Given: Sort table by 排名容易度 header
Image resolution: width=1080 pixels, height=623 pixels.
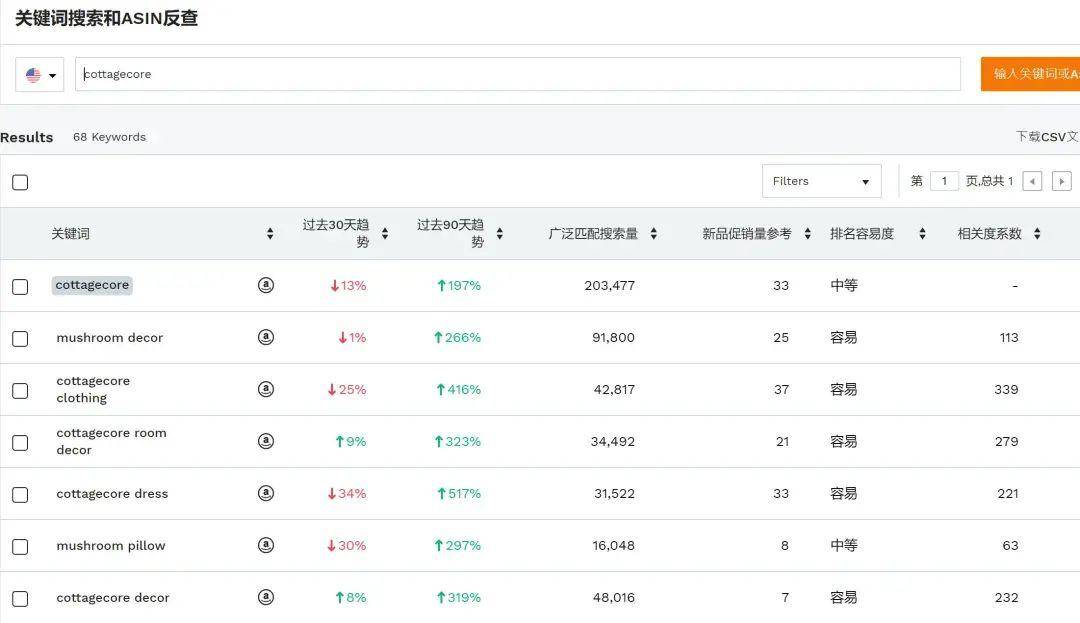Looking at the screenshot, I should (922, 234).
